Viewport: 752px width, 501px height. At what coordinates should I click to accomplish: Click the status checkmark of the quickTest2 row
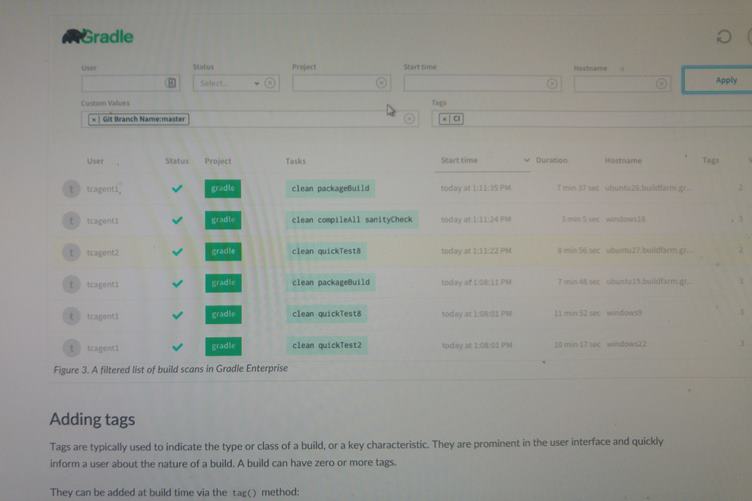click(177, 347)
